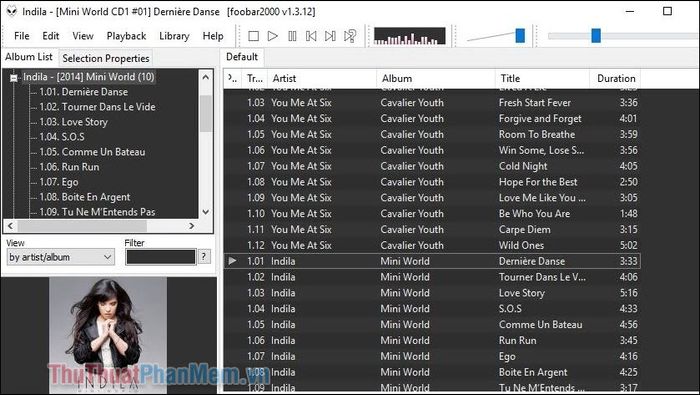Select the Default playlist tab
The image size is (700, 395).
click(x=242, y=57)
